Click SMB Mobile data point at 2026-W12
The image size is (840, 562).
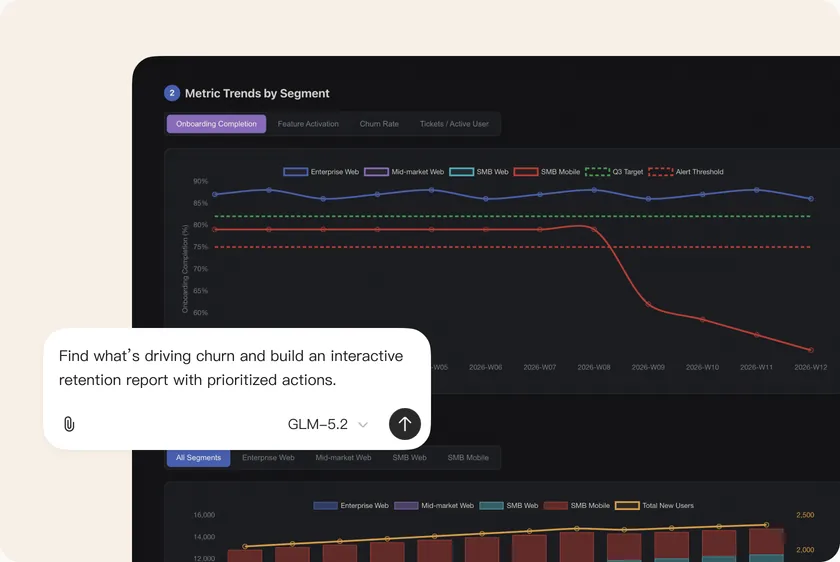[x=811, y=350]
